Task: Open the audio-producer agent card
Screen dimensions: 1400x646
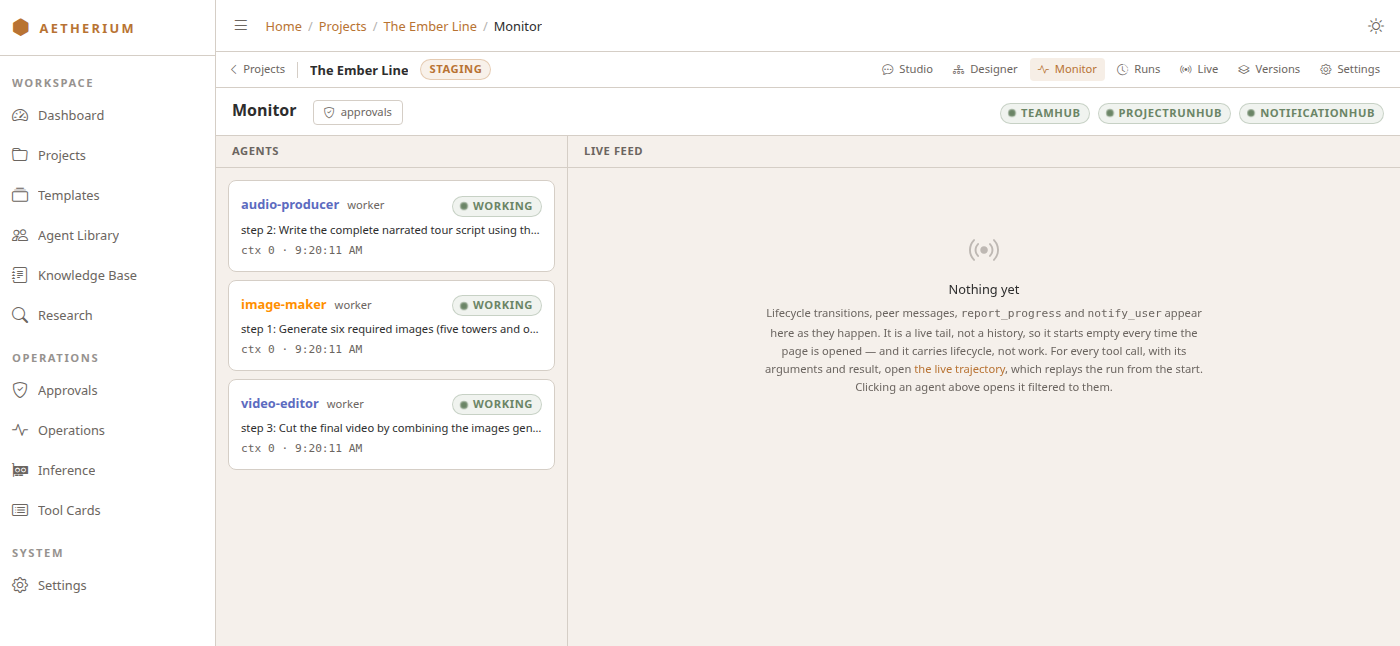Action: click(391, 226)
